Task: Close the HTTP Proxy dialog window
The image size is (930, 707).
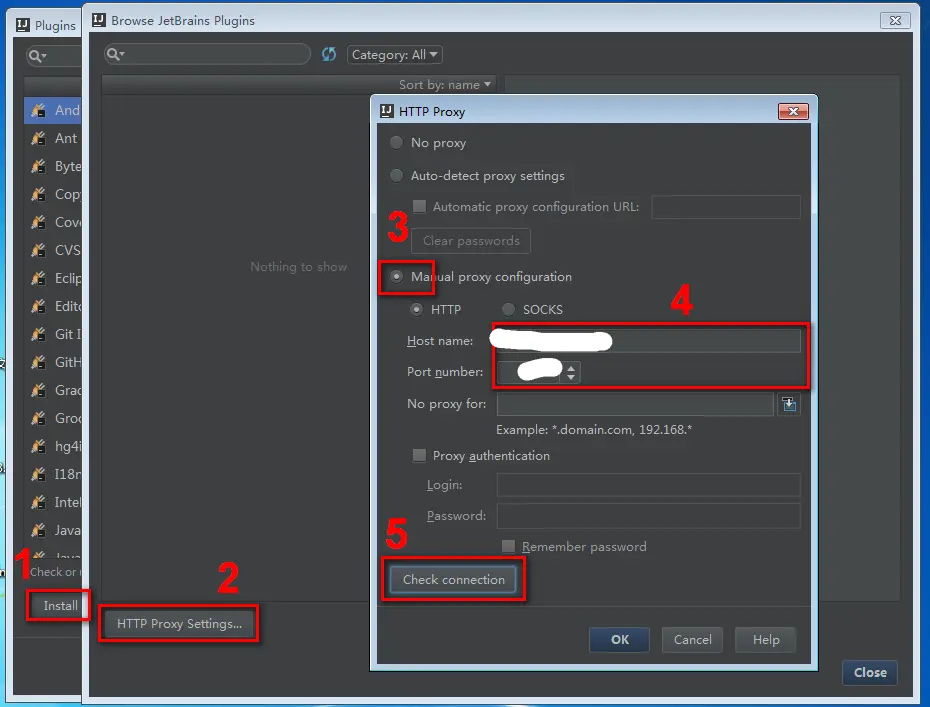Action: [793, 112]
